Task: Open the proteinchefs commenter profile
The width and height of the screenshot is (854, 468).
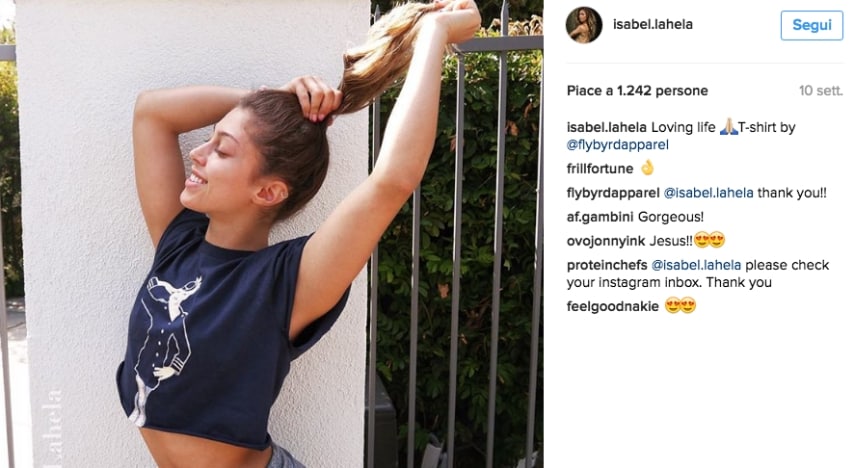Action: 607,265
